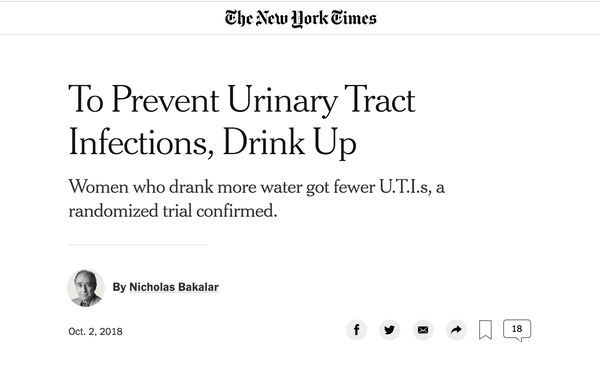The width and height of the screenshot is (600, 367).
Task: Click the text "randomized trial confirmed."
Action: pyautogui.click(x=173, y=211)
